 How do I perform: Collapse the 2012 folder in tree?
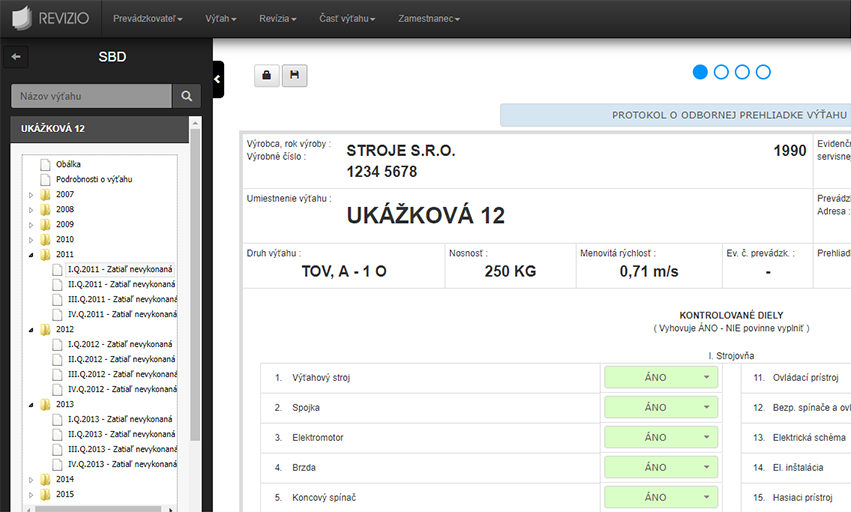click(x=31, y=330)
